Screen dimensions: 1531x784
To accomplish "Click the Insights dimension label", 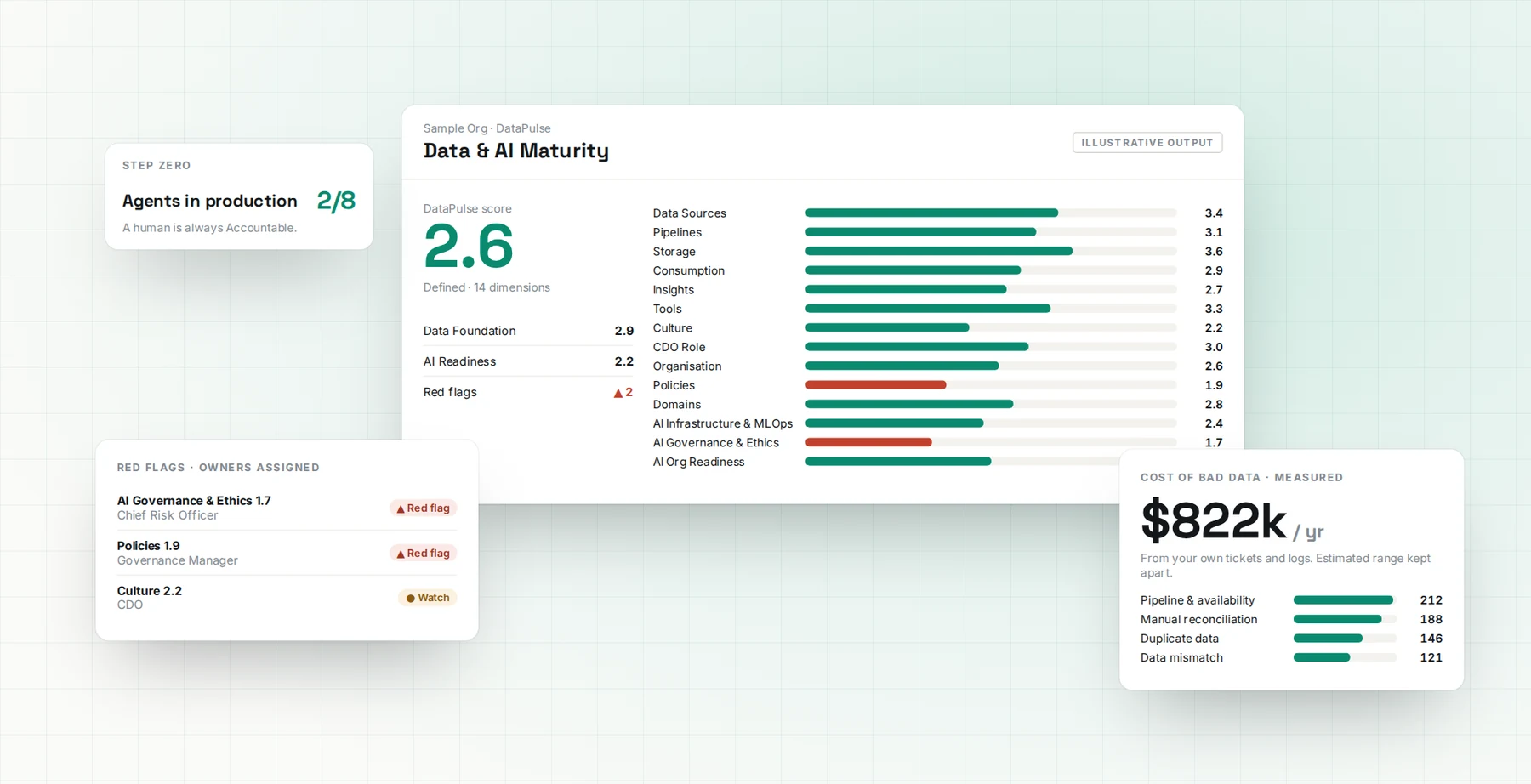I will pos(674,290).
